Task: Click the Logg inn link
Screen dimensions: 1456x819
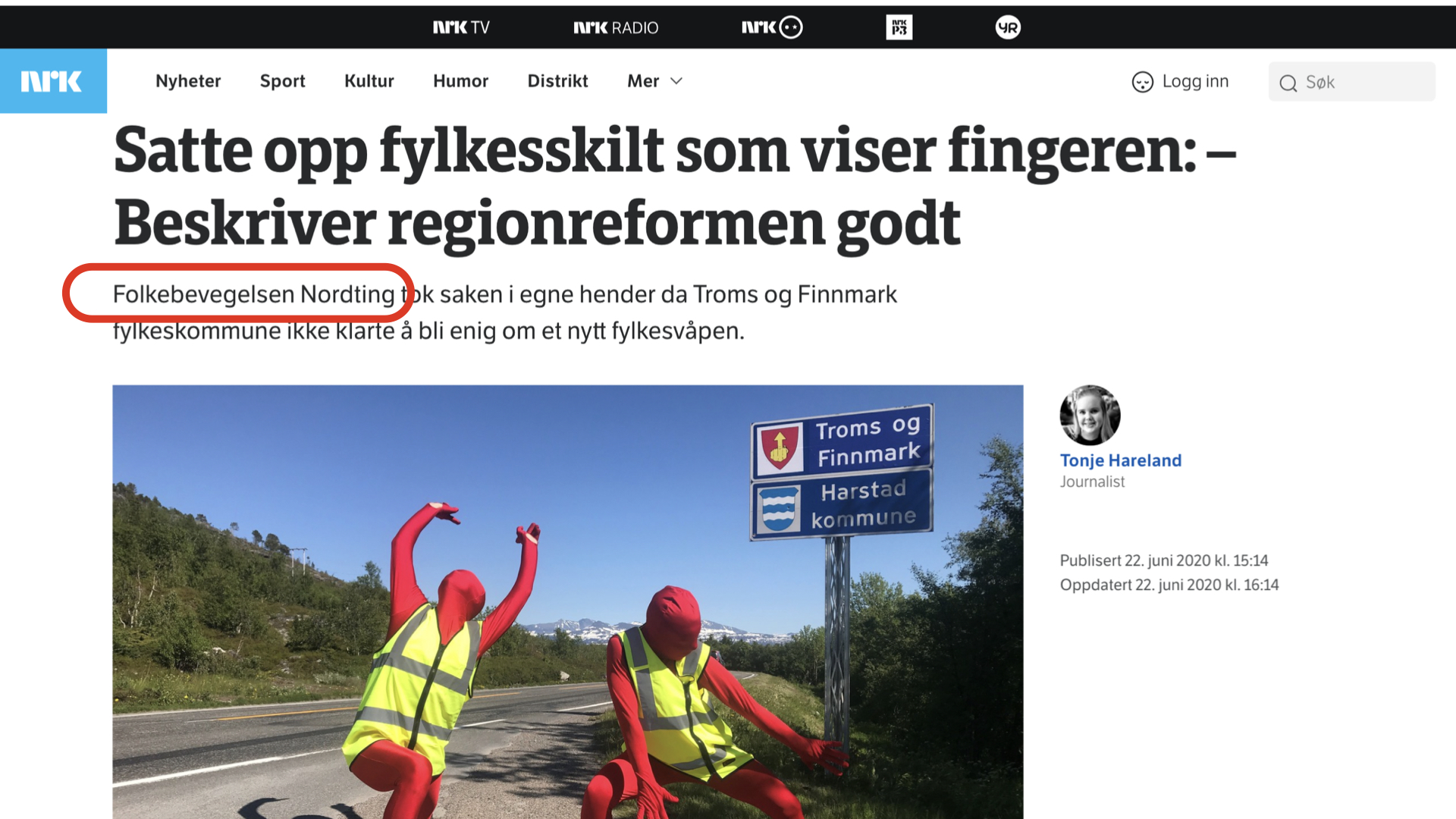Action: coord(1195,81)
